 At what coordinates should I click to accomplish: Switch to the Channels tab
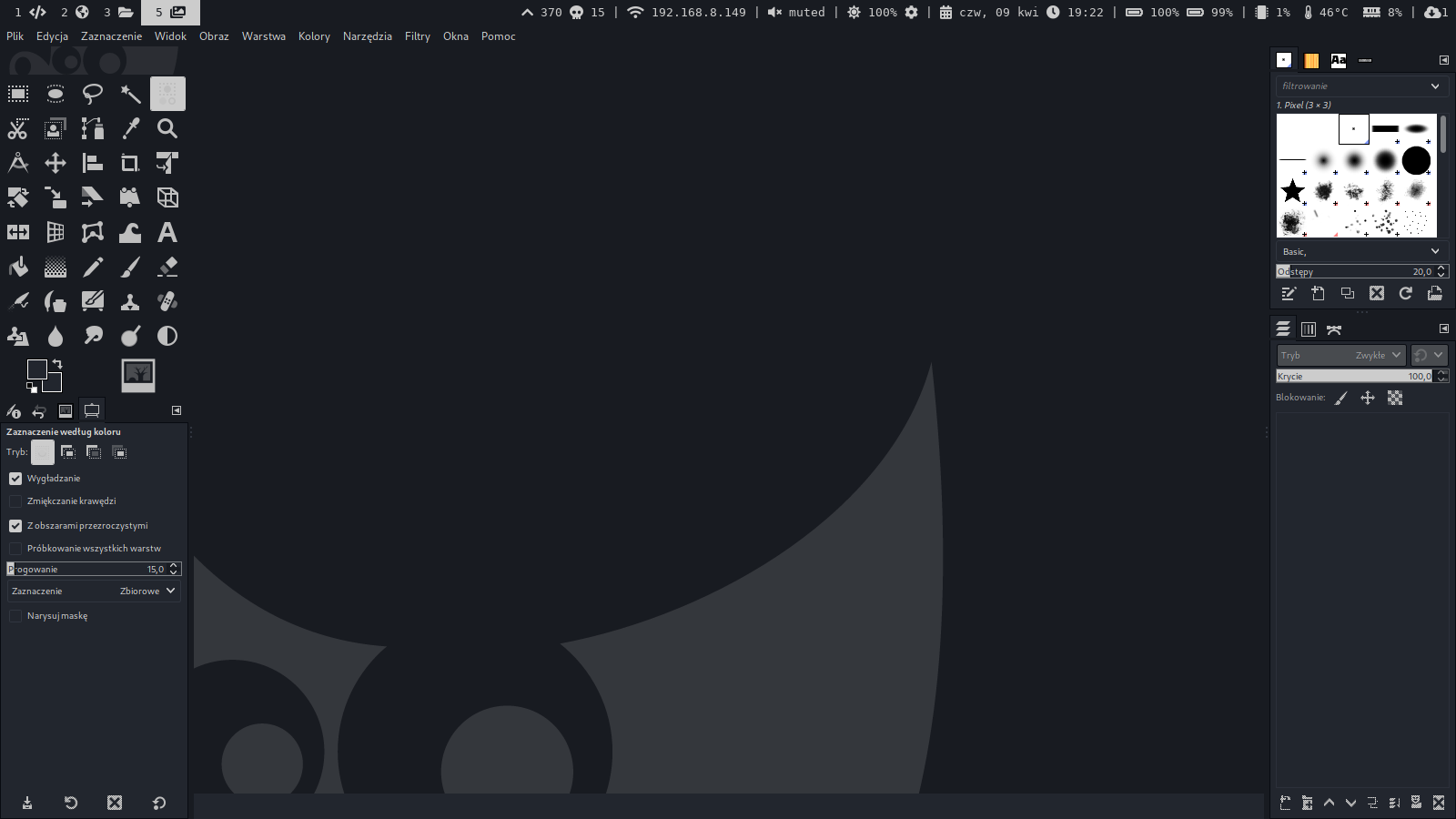pyautogui.click(x=1309, y=329)
